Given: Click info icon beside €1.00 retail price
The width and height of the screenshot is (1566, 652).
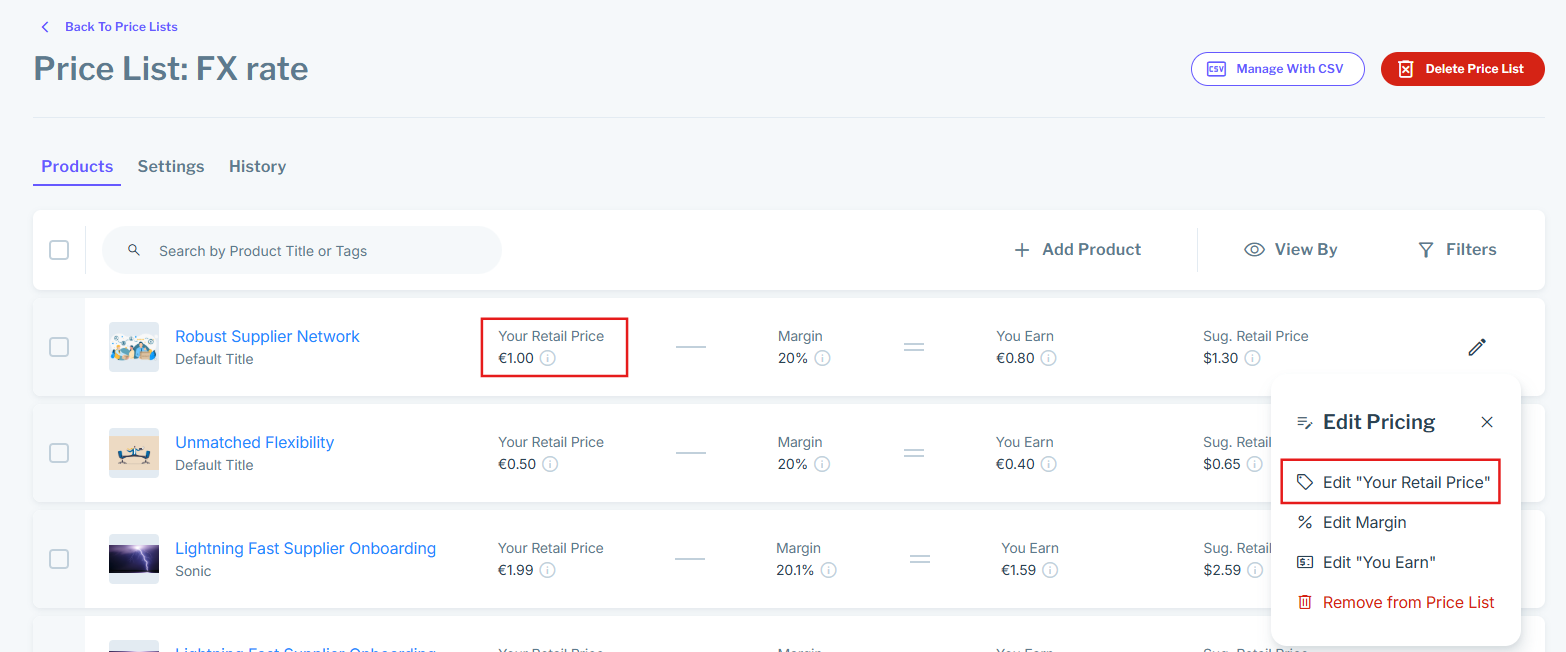Looking at the screenshot, I should point(548,358).
